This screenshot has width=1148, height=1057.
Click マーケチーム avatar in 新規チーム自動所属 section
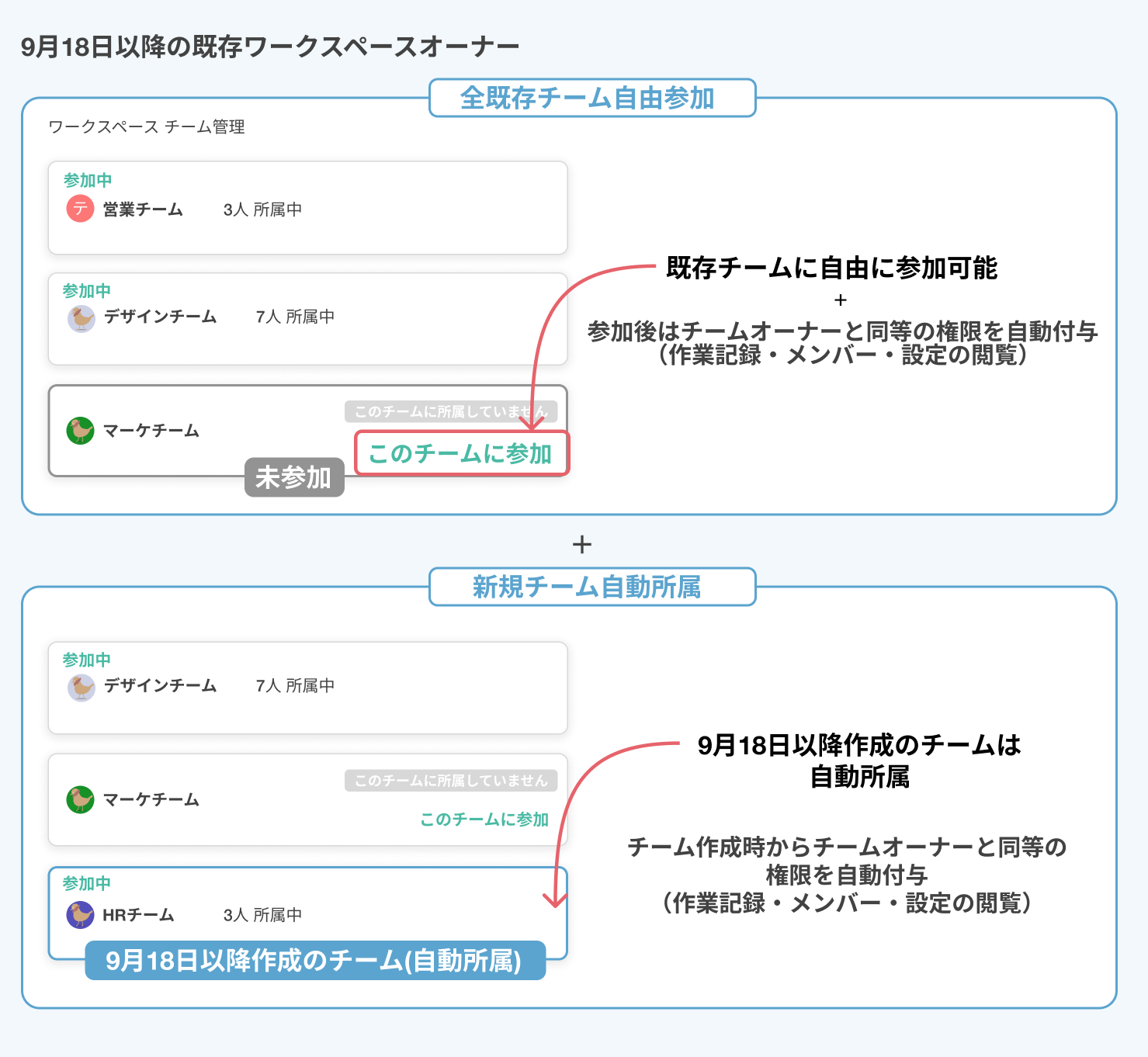pos(80,799)
